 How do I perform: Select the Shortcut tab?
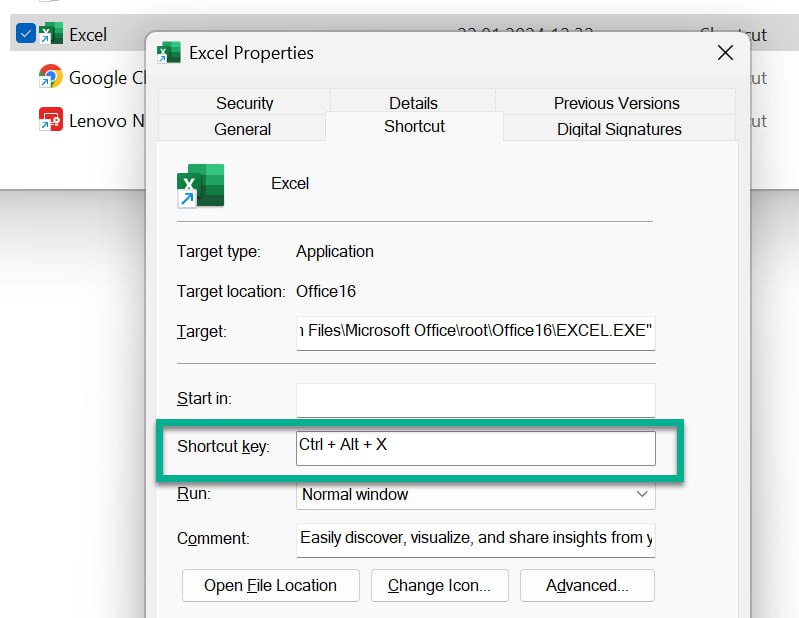coord(414,126)
